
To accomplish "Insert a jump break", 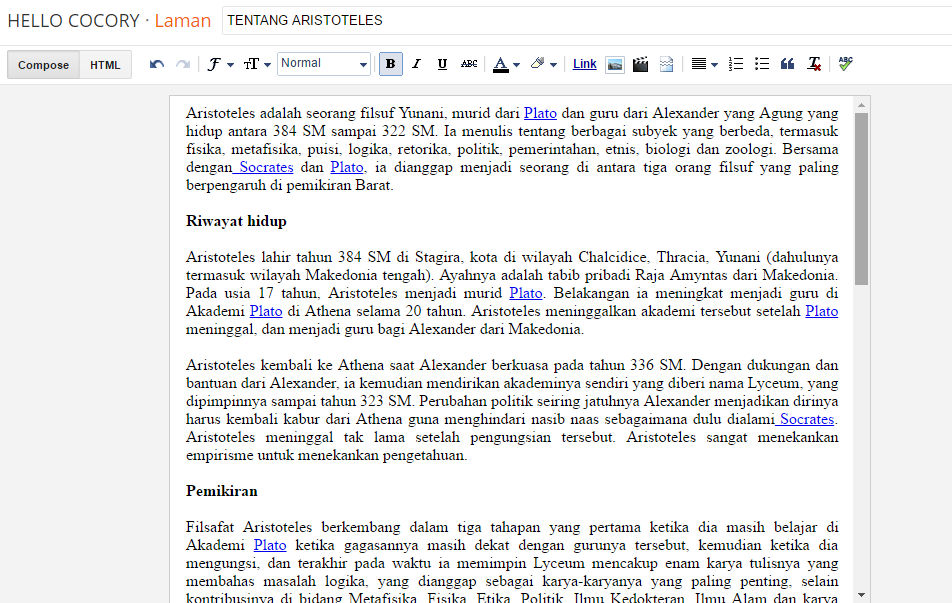I will (667, 64).
